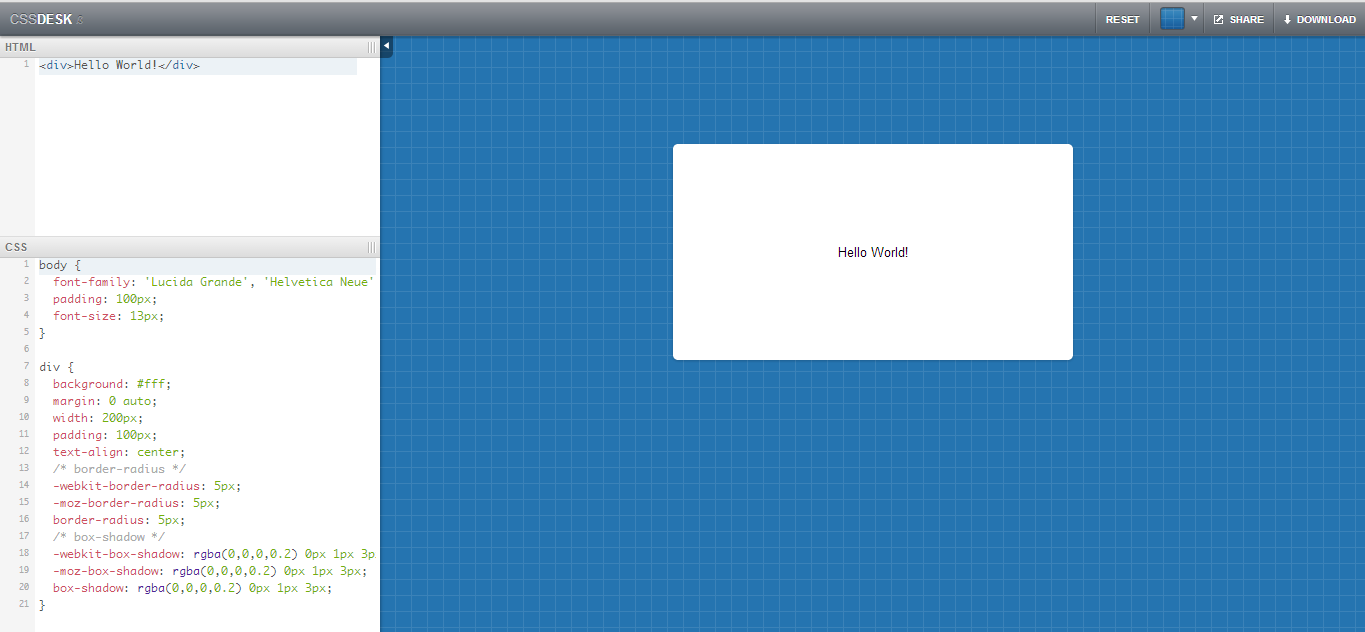The height and width of the screenshot is (632, 1365).
Task: Place the cursor on the CSS font-size line
Action: click(108, 315)
